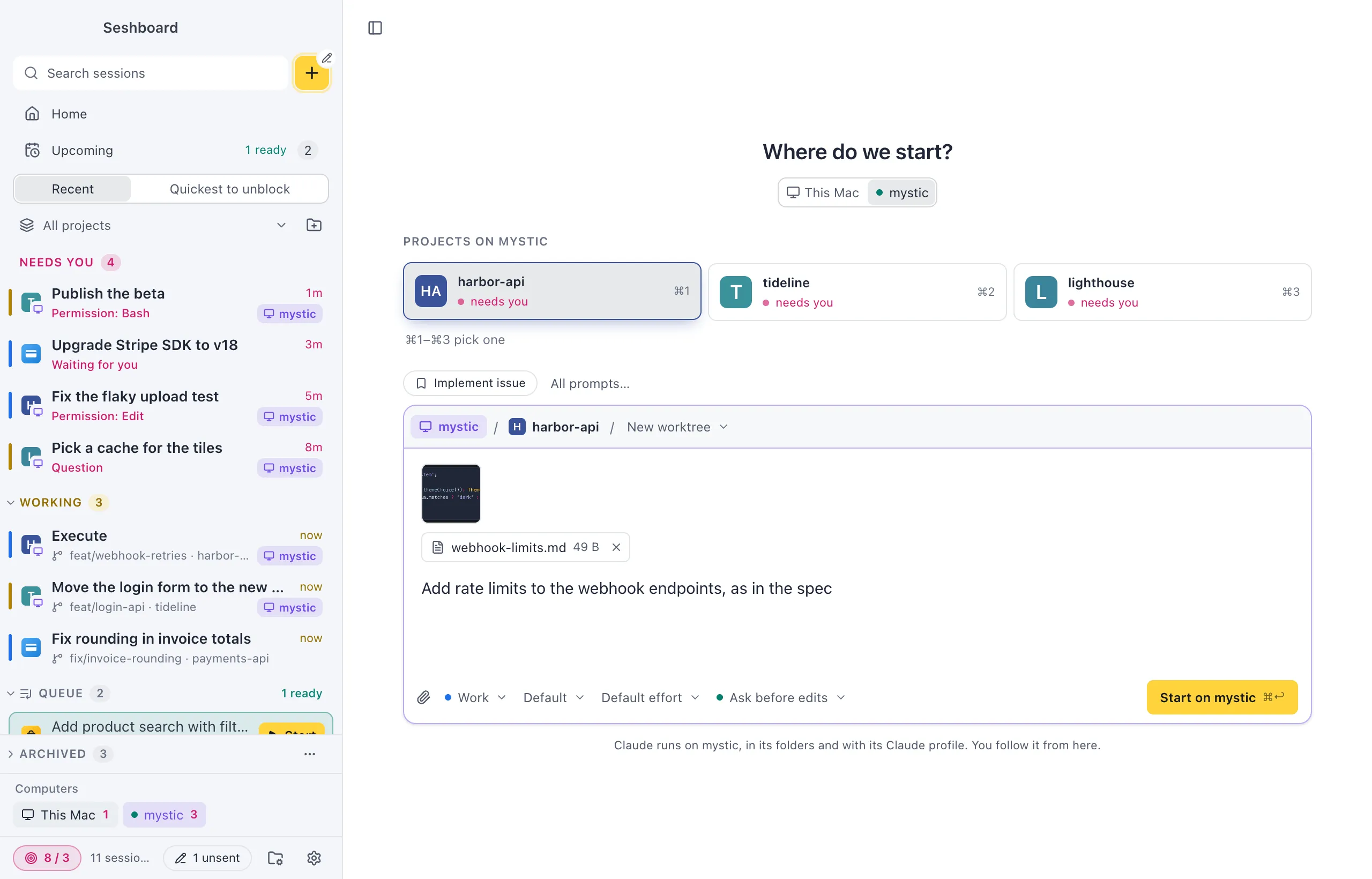Open the Work mode dropdown
Viewport: 1372px width, 879px height.
click(x=475, y=697)
